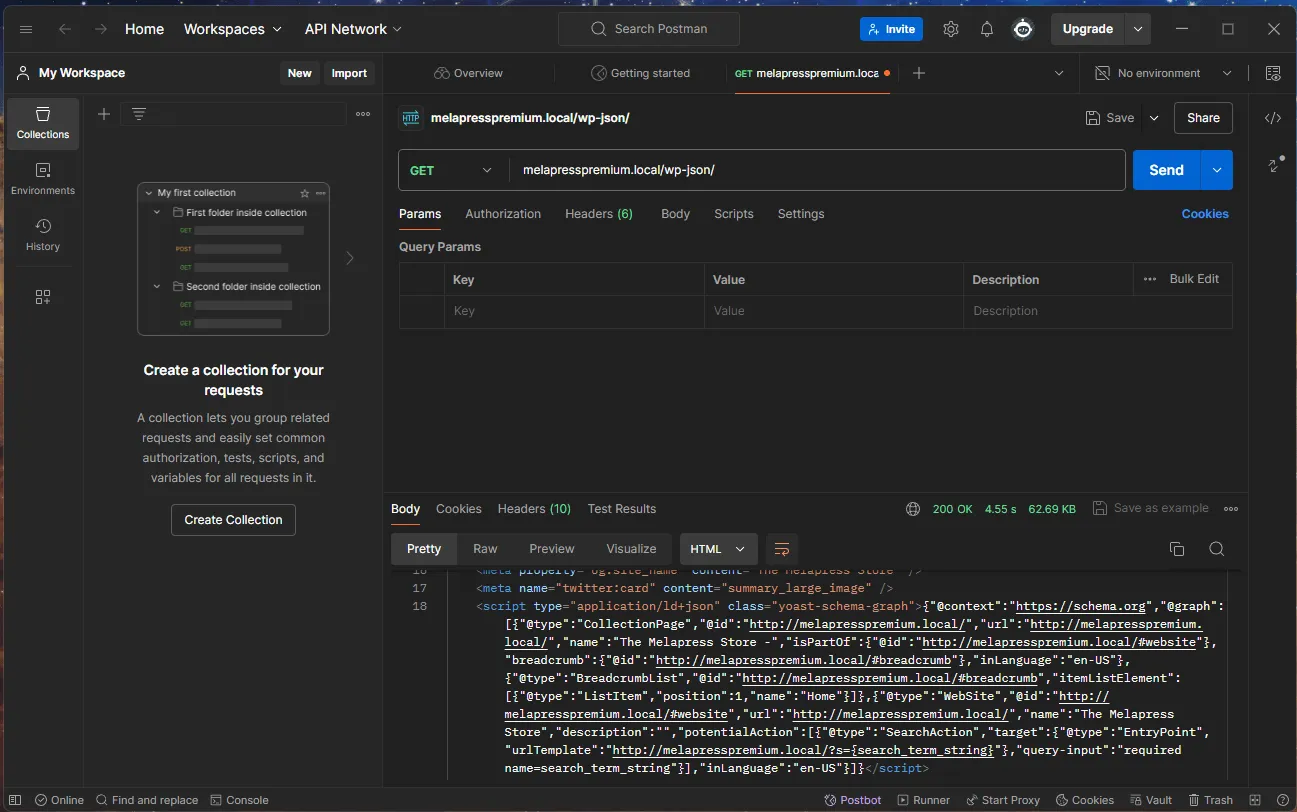
Task: Copy the response body icon
Action: 1177,549
